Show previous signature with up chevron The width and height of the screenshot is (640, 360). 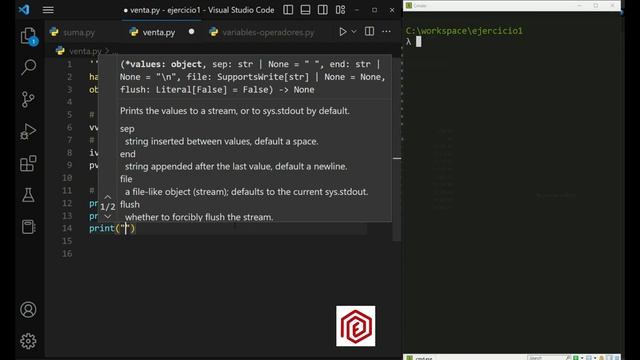point(108,197)
